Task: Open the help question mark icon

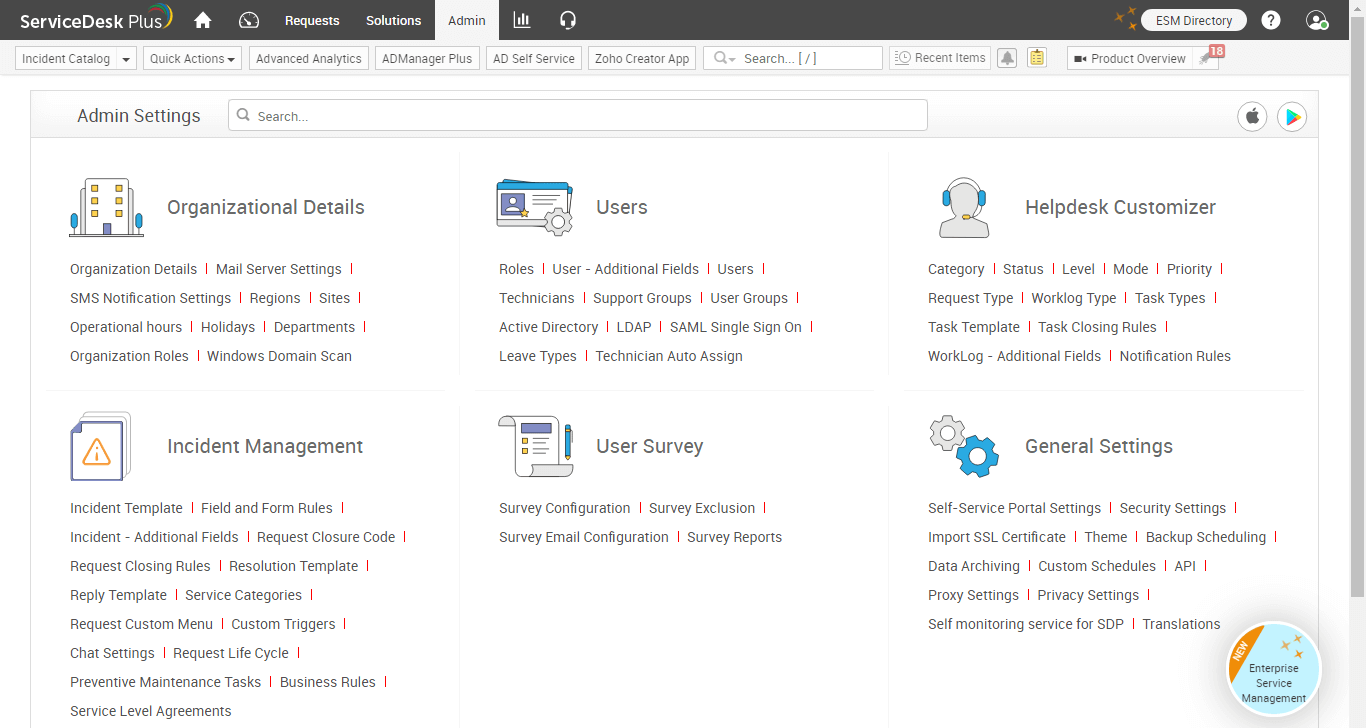Action: point(1271,20)
